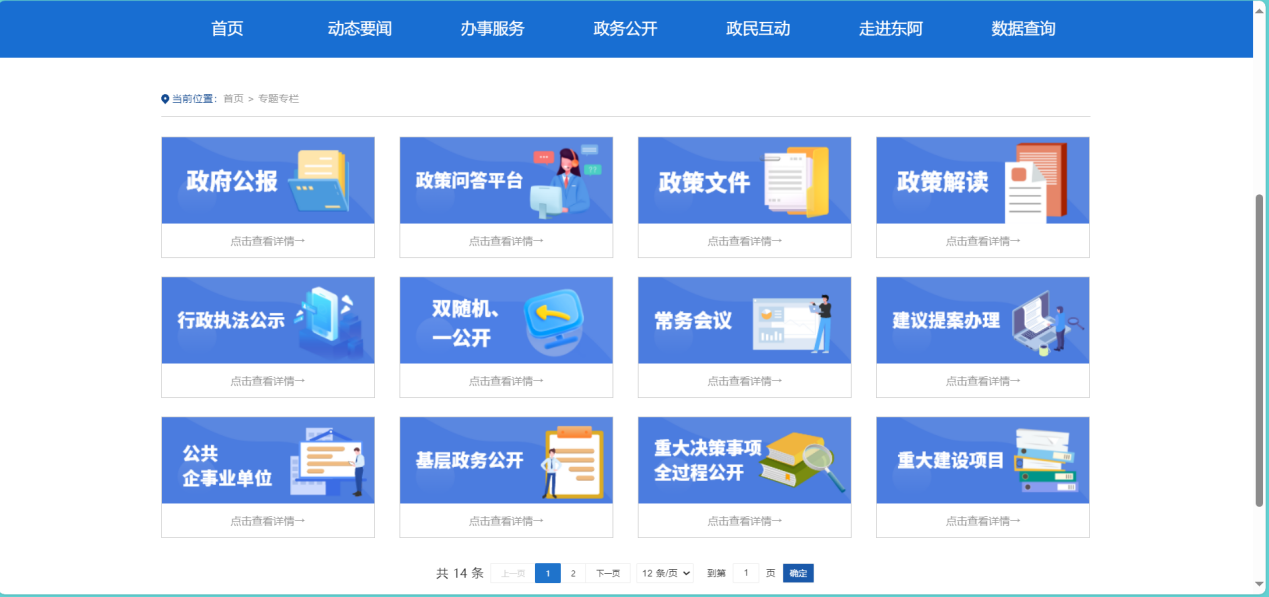Click the presenter chart icon on 常务会议
This screenshot has height=597, width=1269.
tap(792, 322)
